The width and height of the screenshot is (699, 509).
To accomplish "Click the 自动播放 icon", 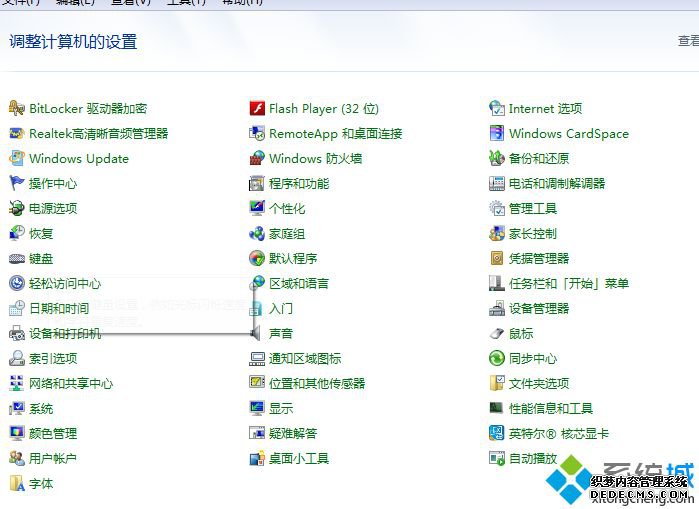I will coord(497,458).
